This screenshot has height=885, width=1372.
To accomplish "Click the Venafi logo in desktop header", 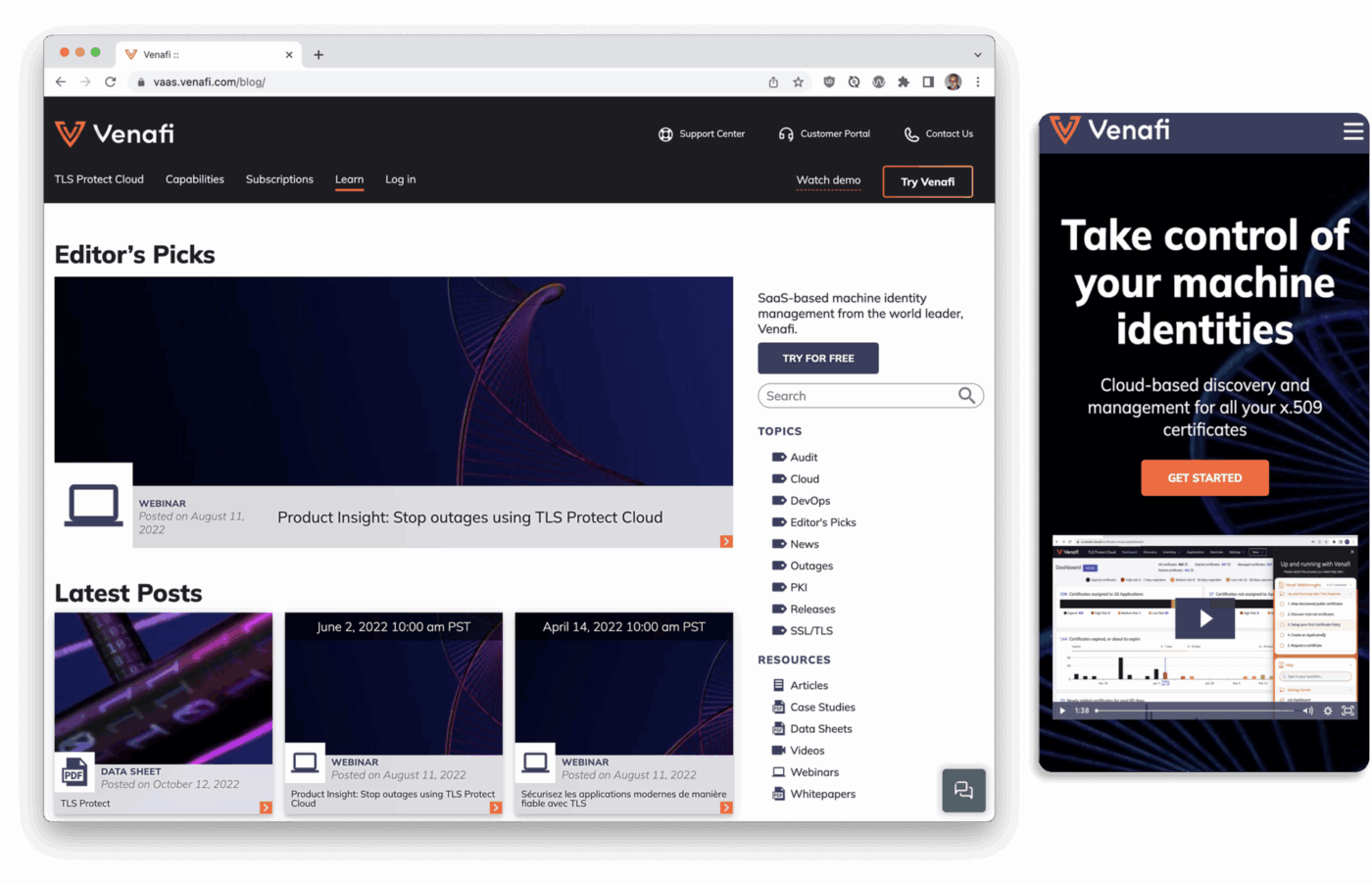I will pos(115,133).
